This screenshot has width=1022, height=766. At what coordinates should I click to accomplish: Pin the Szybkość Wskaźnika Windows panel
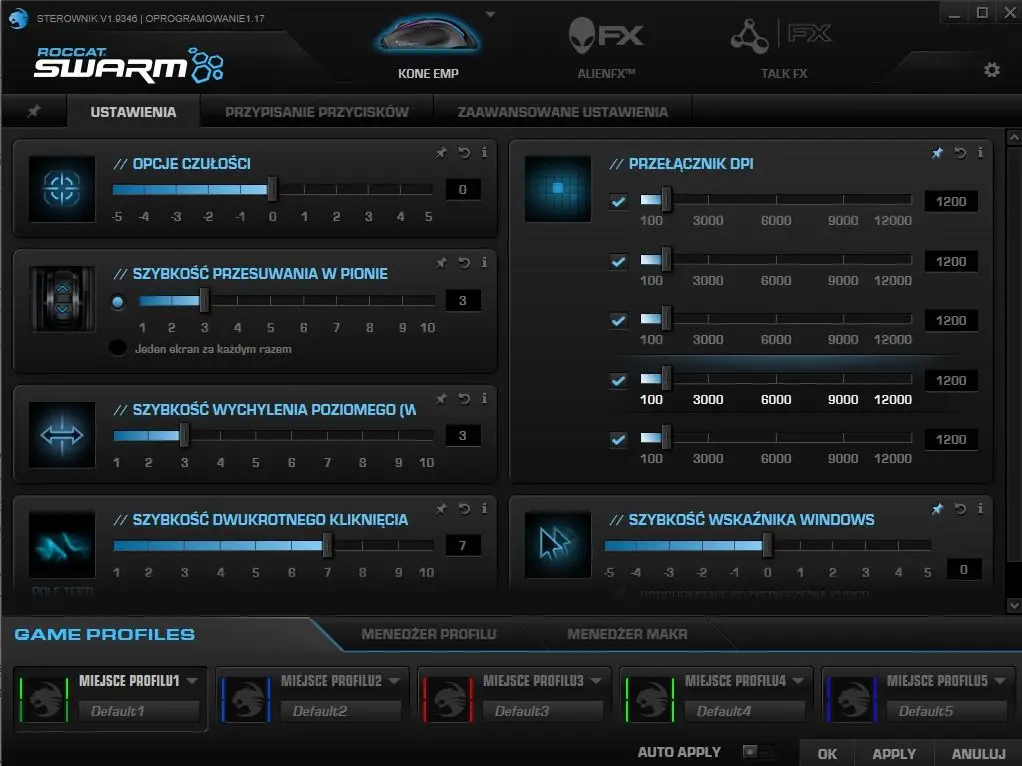click(x=937, y=509)
